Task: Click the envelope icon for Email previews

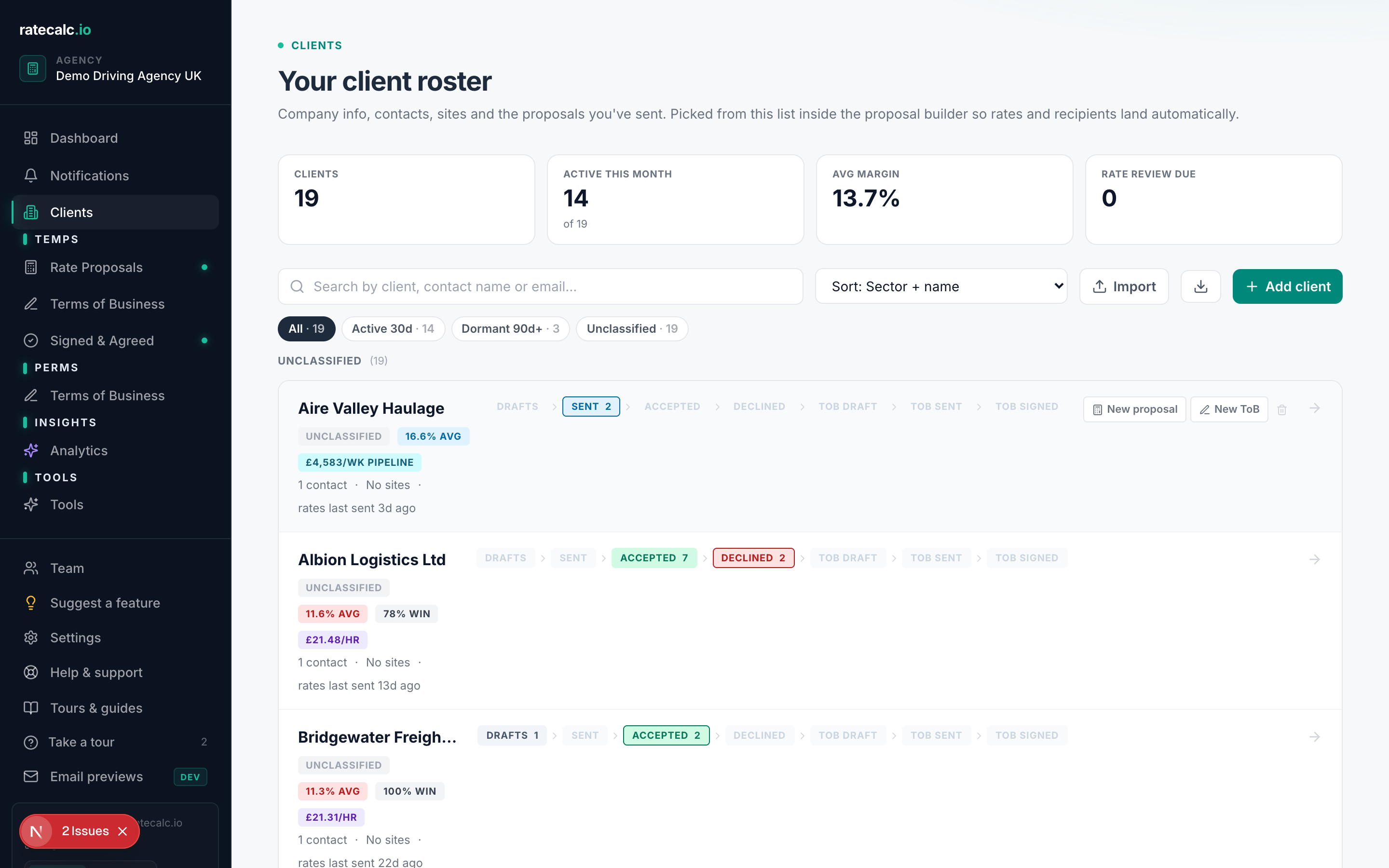Action: 31,777
